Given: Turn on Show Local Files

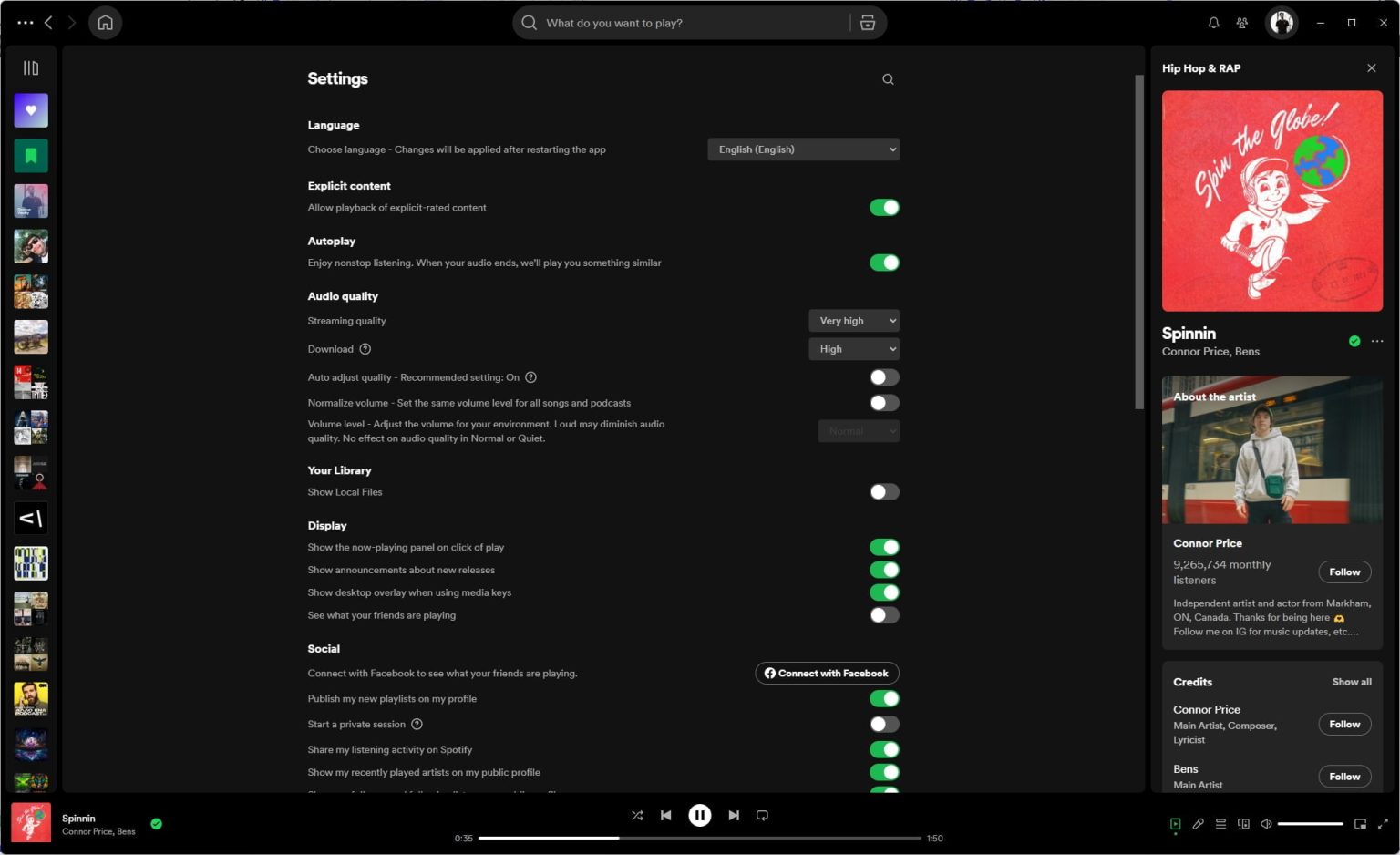Looking at the screenshot, I should (884, 492).
